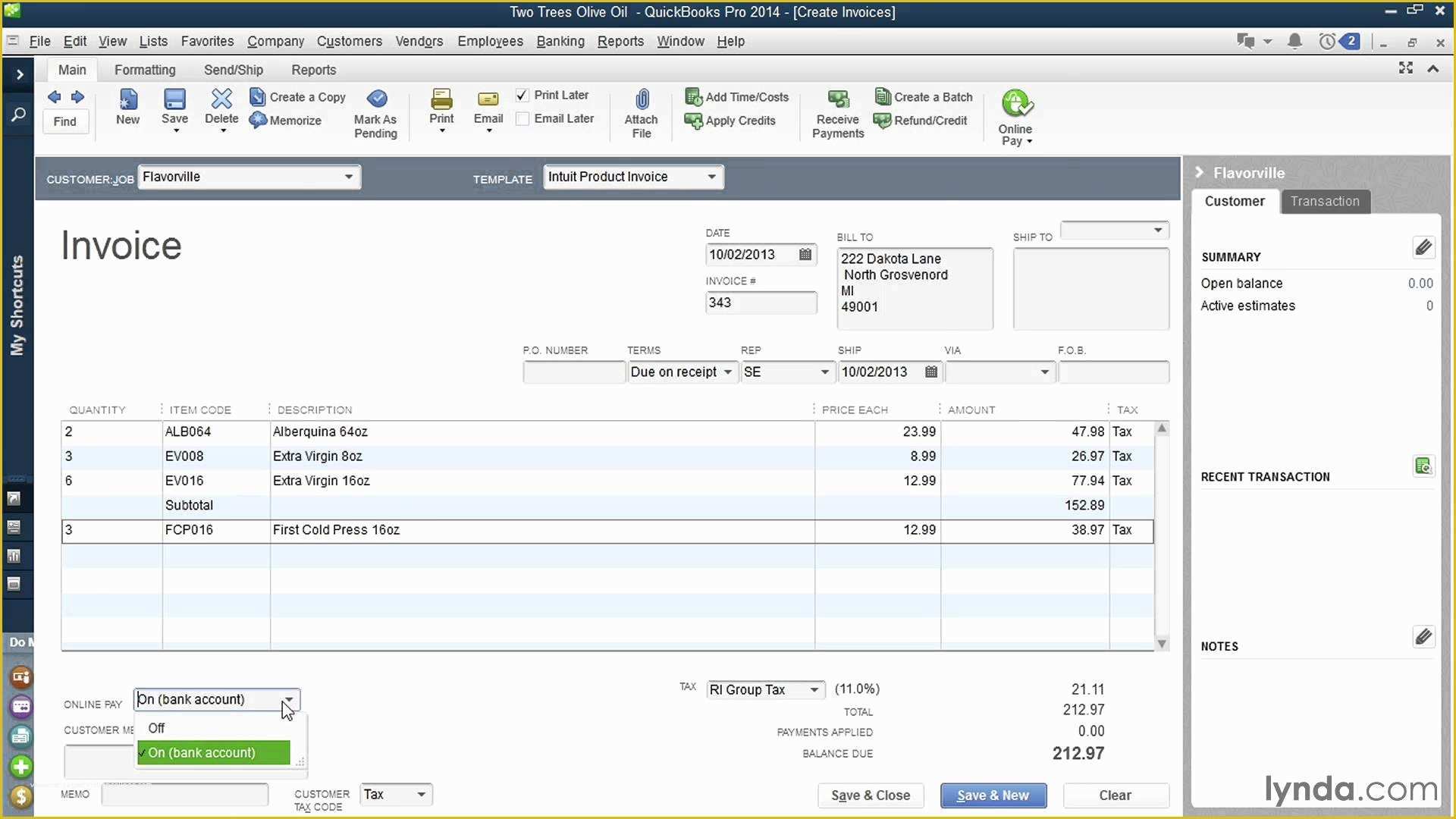Viewport: 1456px width, 819px height.
Task: Open the Customers menu
Action: click(349, 41)
